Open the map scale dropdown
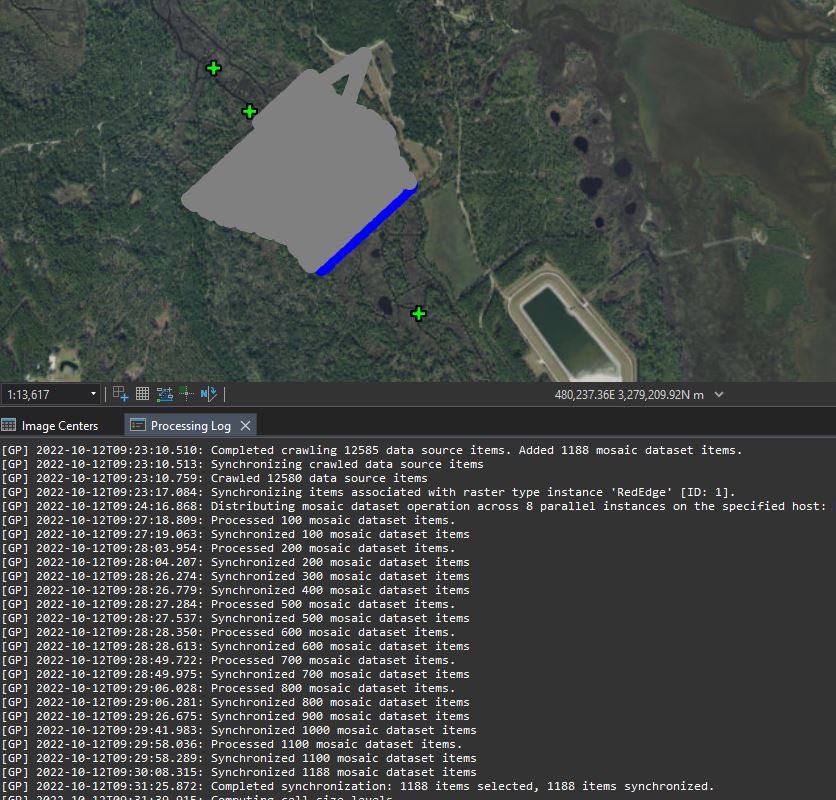The height and width of the screenshot is (800, 836). pos(93,393)
